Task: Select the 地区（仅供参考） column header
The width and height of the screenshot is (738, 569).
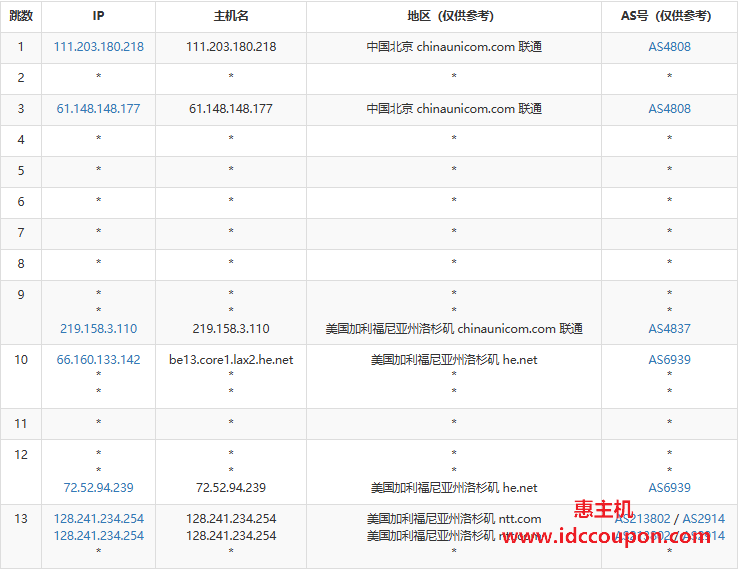Action: coord(454,16)
